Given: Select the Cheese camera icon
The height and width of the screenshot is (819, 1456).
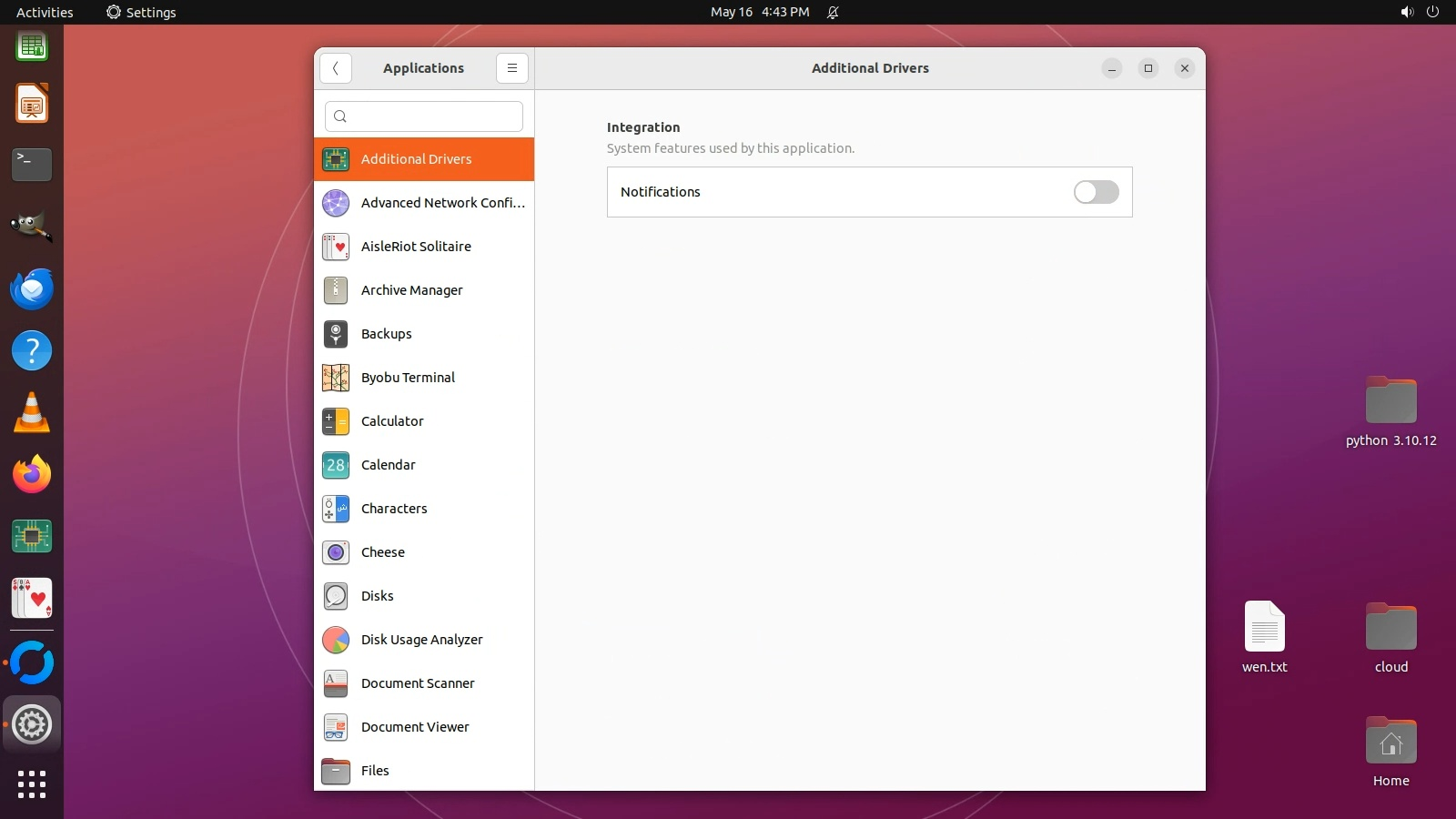Looking at the screenshot, I should pyautogui.click(x=336, y=552).
